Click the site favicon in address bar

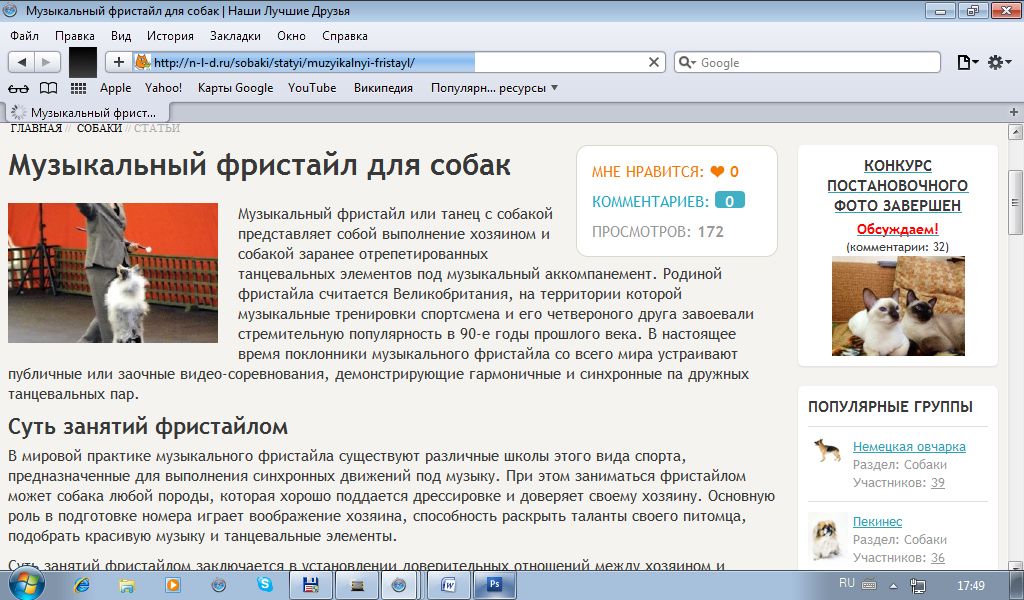pyautogui.click(x=142, y=62)
